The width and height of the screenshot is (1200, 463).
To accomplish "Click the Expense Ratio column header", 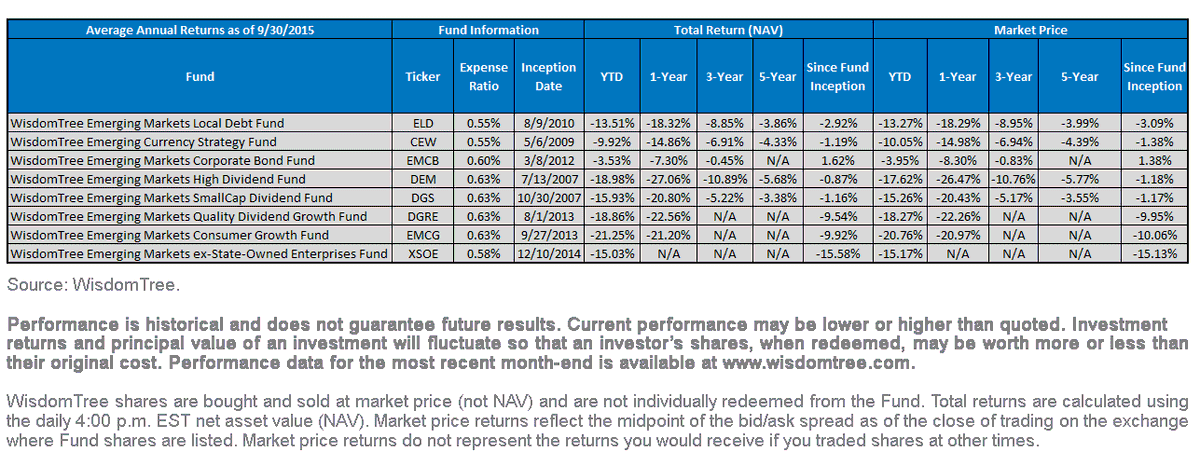I will point(477,76).
